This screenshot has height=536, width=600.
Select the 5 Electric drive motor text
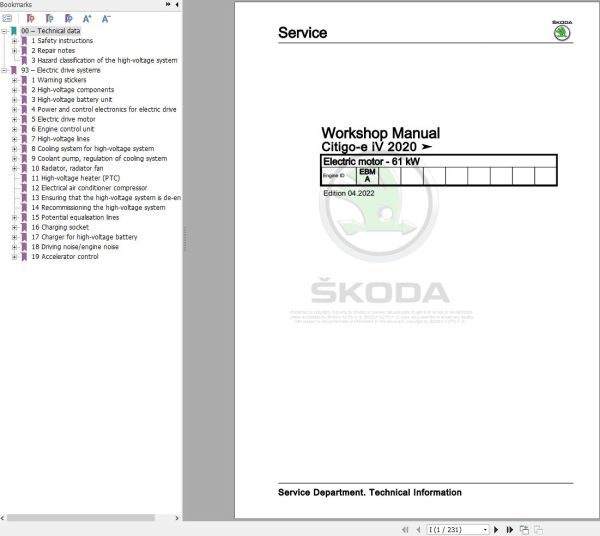63,119
